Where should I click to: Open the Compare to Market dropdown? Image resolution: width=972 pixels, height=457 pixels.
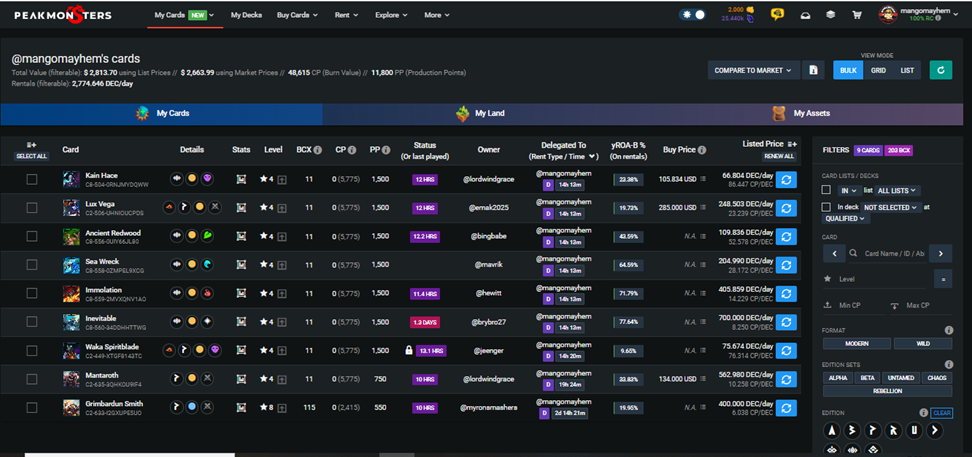[753, 70]
